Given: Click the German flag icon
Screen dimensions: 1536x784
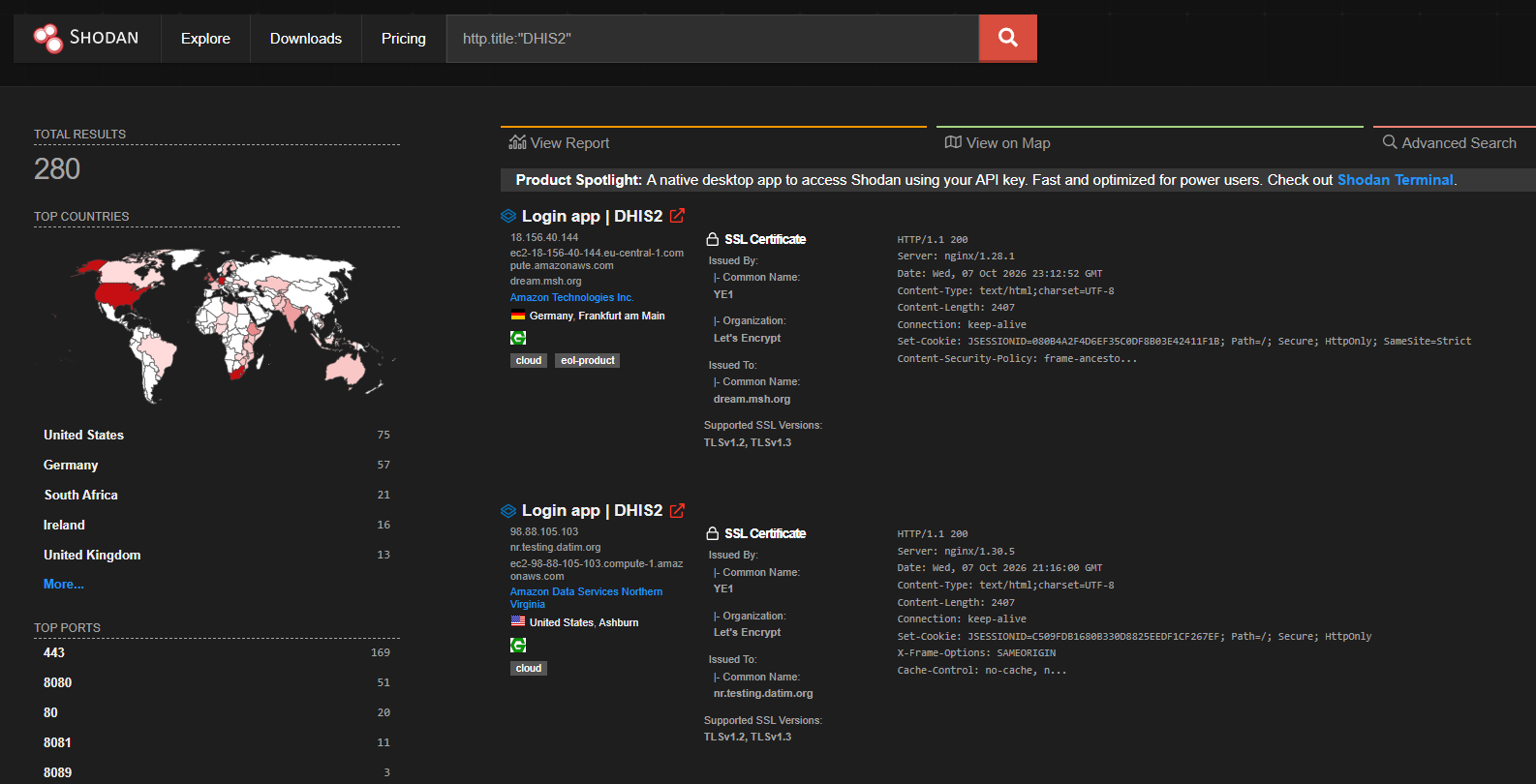Looking at the screenshot, I should coord(518,316).
